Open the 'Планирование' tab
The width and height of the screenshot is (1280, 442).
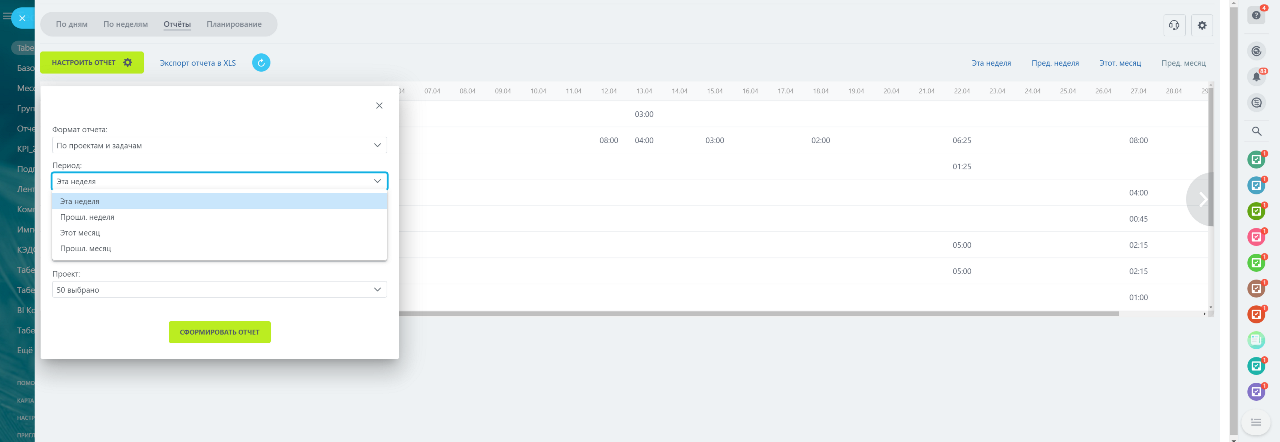(234, 24)
